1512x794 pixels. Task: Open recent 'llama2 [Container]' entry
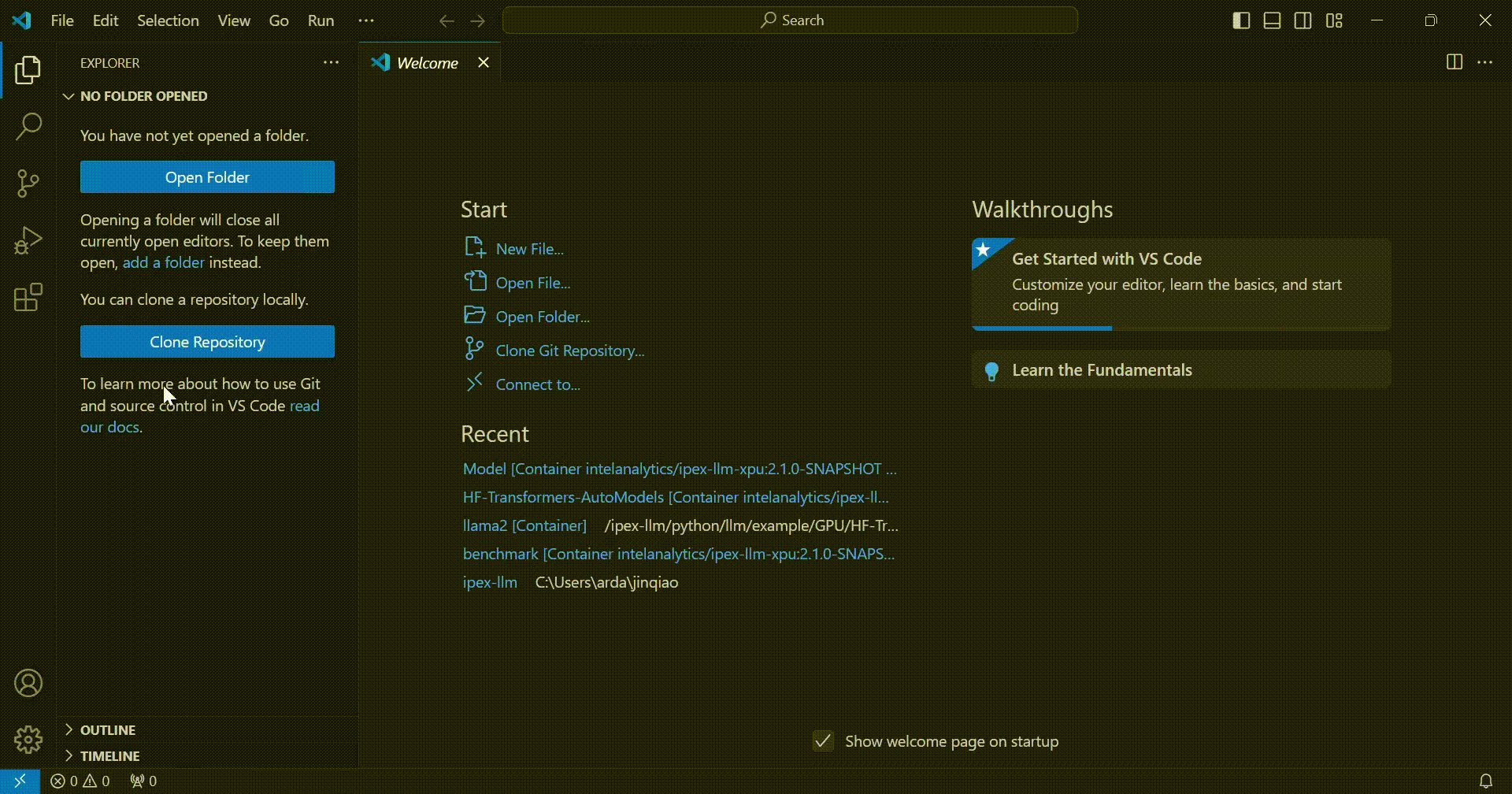[x=524, y=525]
